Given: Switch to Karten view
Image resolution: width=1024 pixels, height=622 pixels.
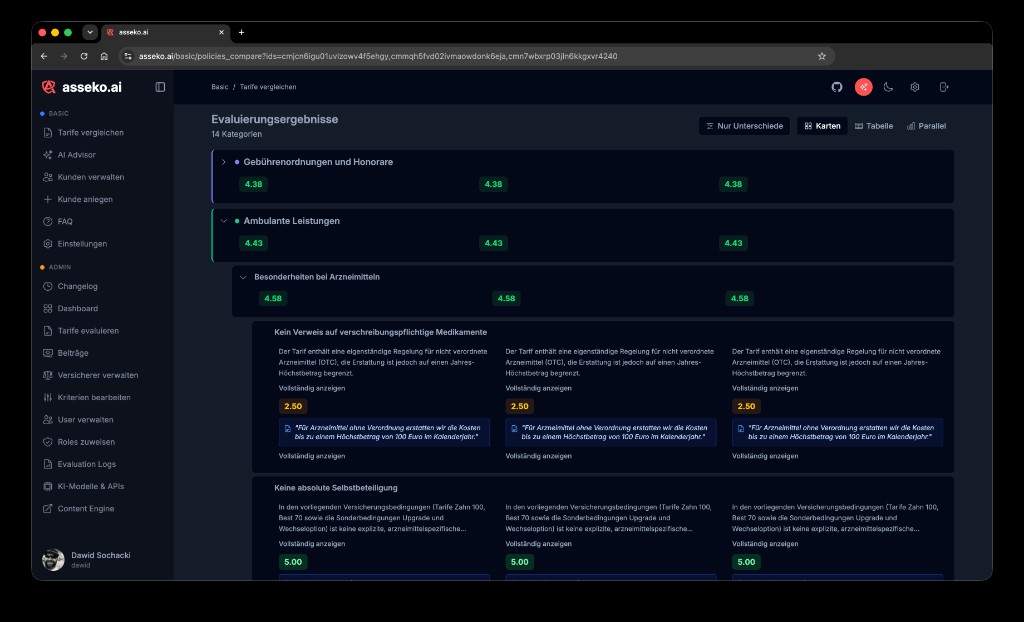Looking at the screenshot, I should (x=822, y=126).
